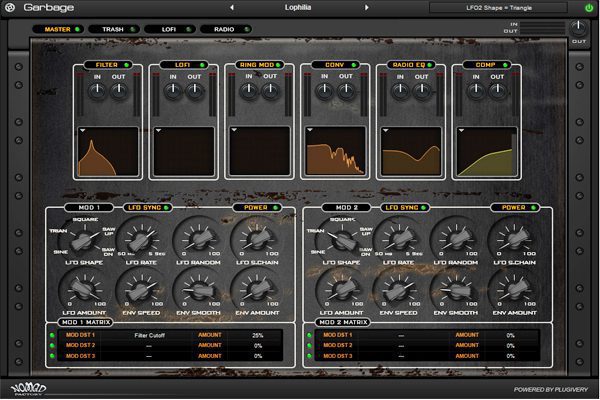
Task: Click the RADIO EQ IN knob
Action: pyautogui.click(x=400, y=91)
